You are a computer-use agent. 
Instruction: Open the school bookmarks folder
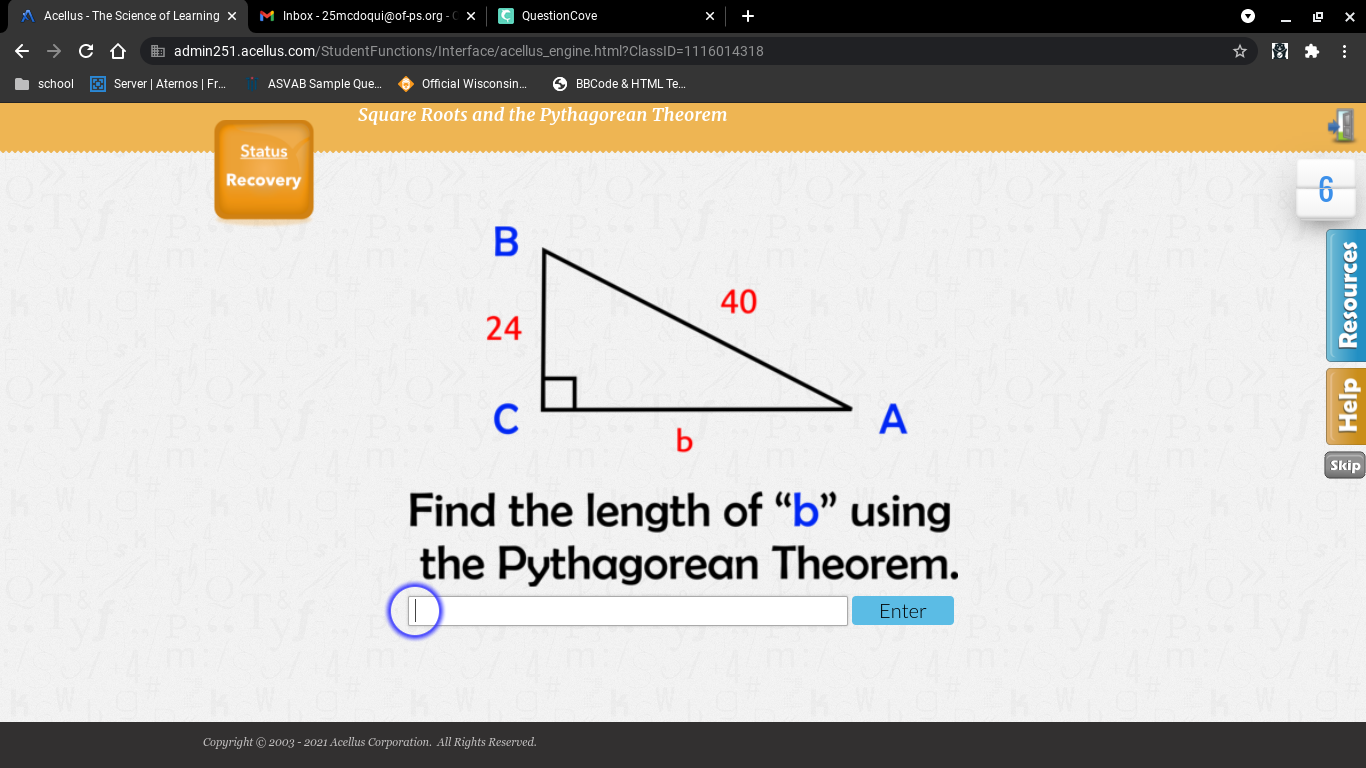45,84
